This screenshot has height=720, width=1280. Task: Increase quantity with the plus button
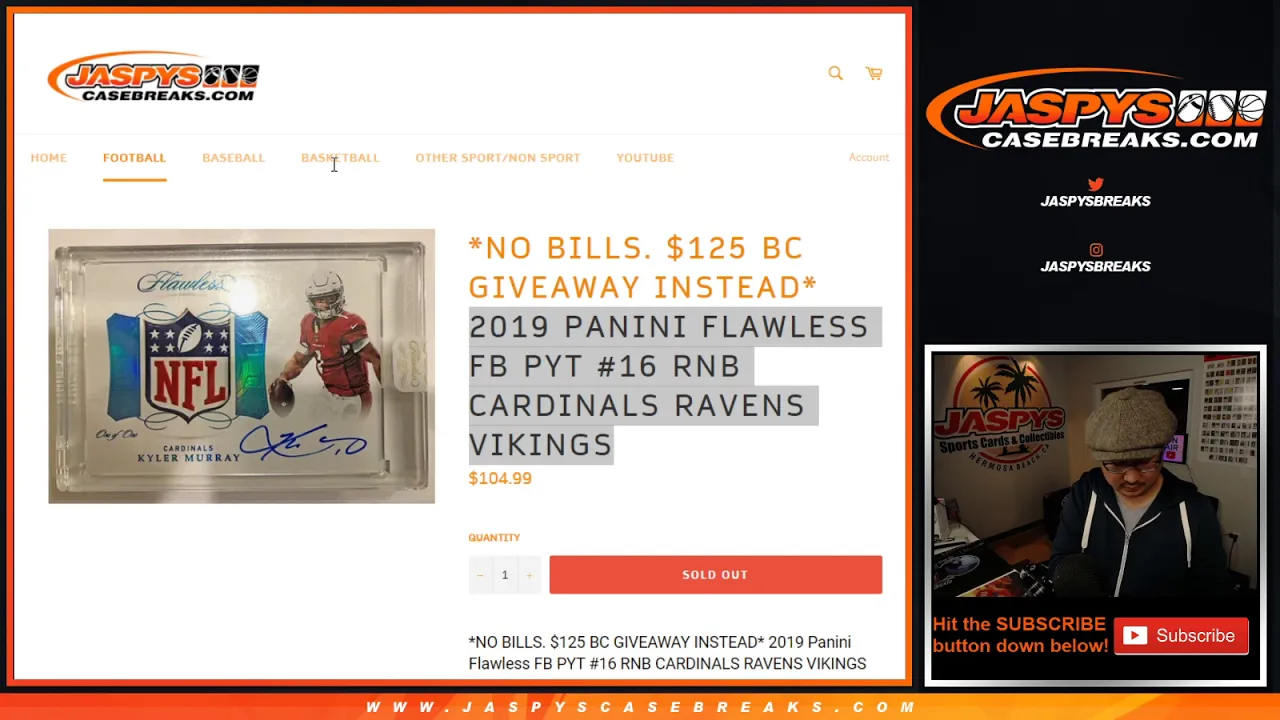pos(529,575)
